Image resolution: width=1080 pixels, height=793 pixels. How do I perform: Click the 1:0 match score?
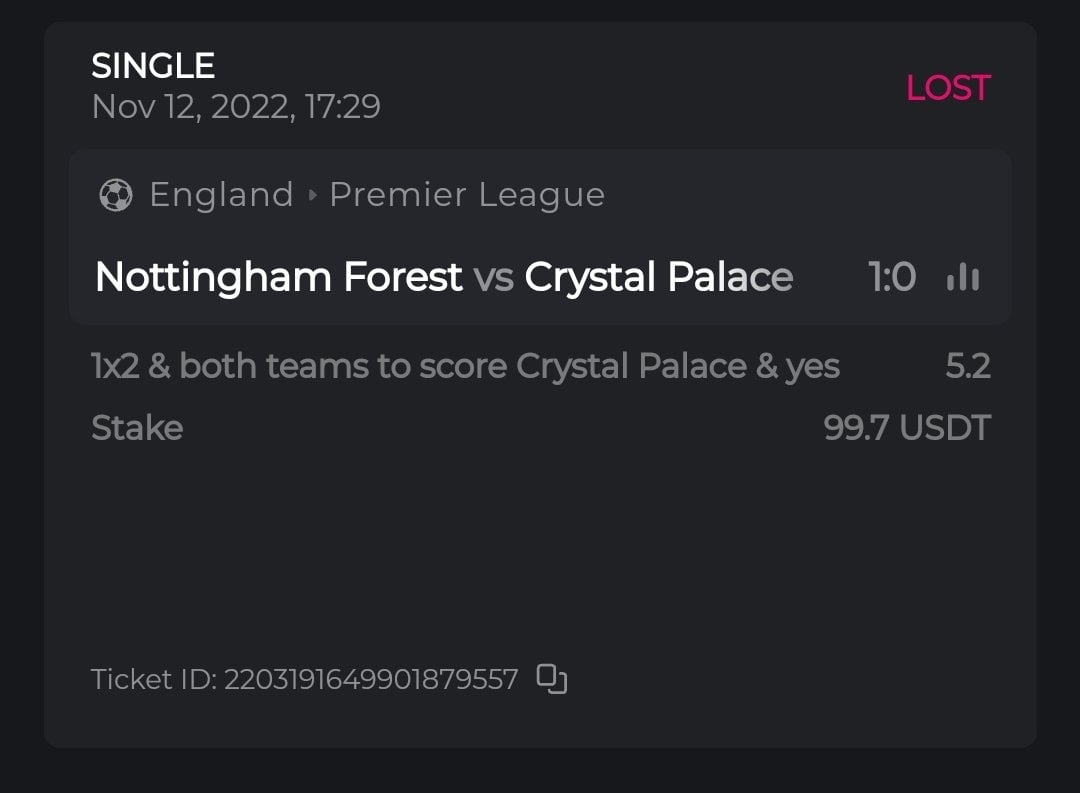click(892, 277)
